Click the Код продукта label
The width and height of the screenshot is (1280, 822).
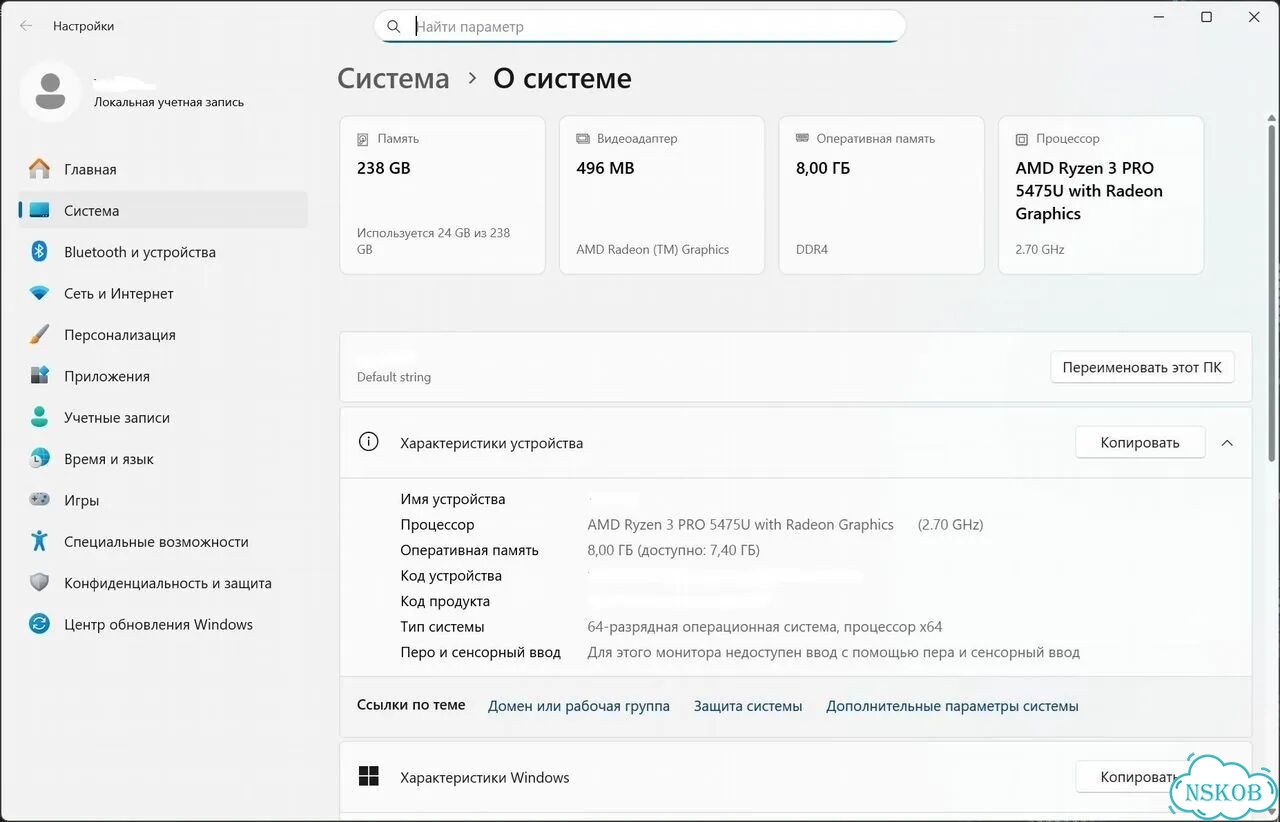coord(445,601)
